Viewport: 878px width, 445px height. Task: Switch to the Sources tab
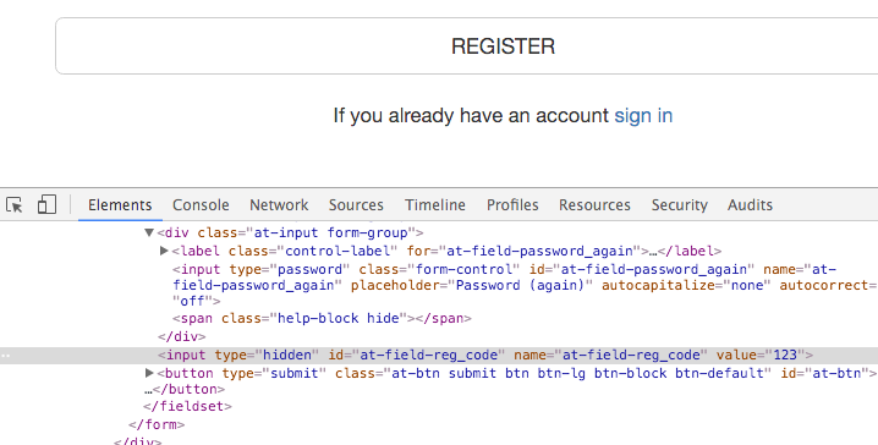pos(356,205)
